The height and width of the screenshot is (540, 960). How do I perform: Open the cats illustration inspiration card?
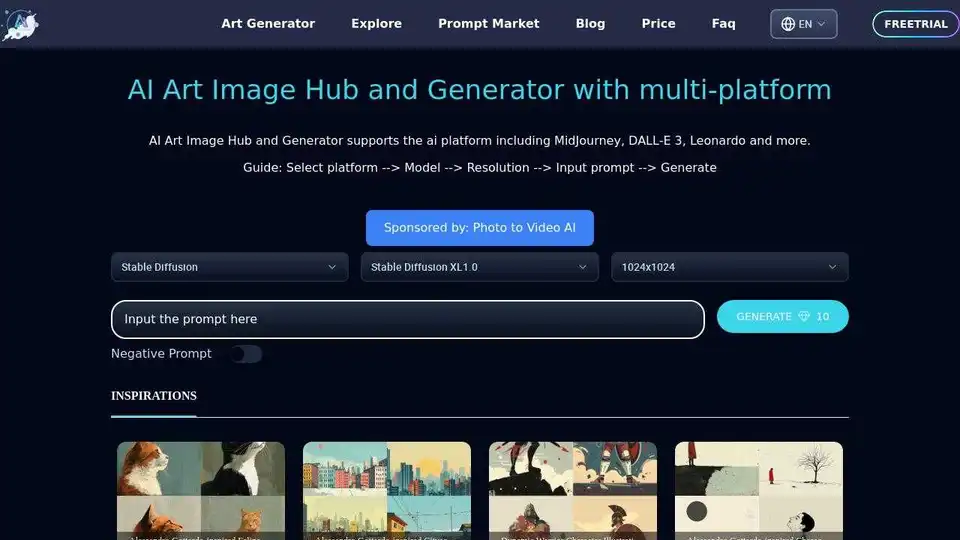point(201,491)
